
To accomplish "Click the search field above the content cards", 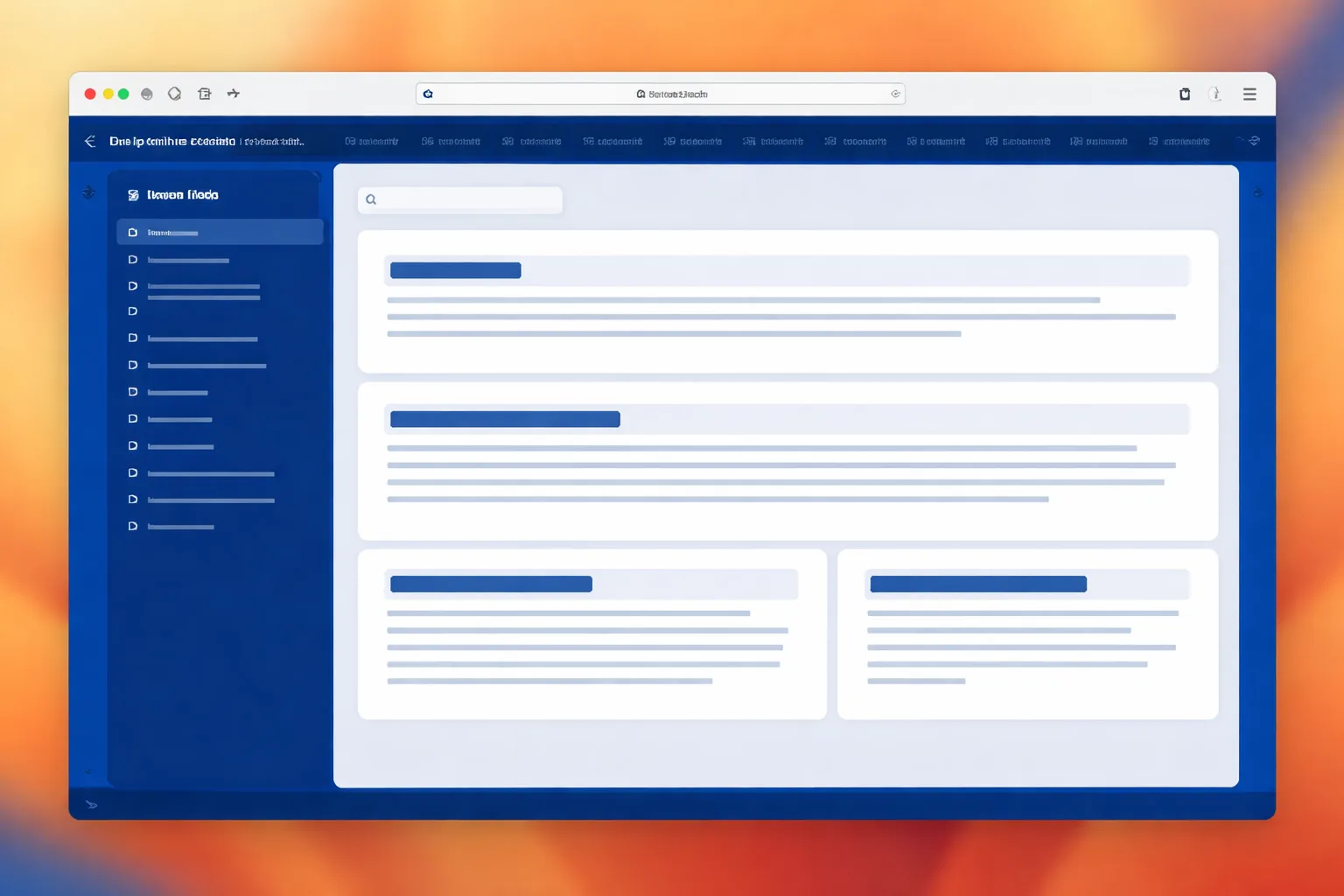I will [x=460, y=199].
